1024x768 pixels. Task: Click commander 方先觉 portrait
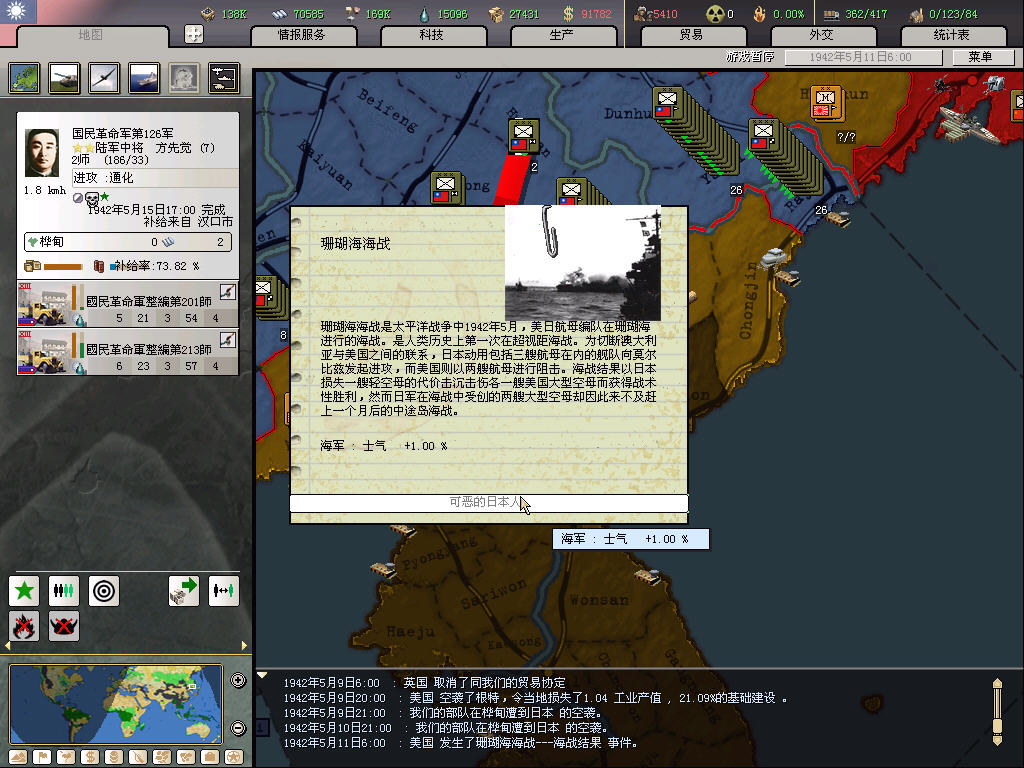click(42, 153)
